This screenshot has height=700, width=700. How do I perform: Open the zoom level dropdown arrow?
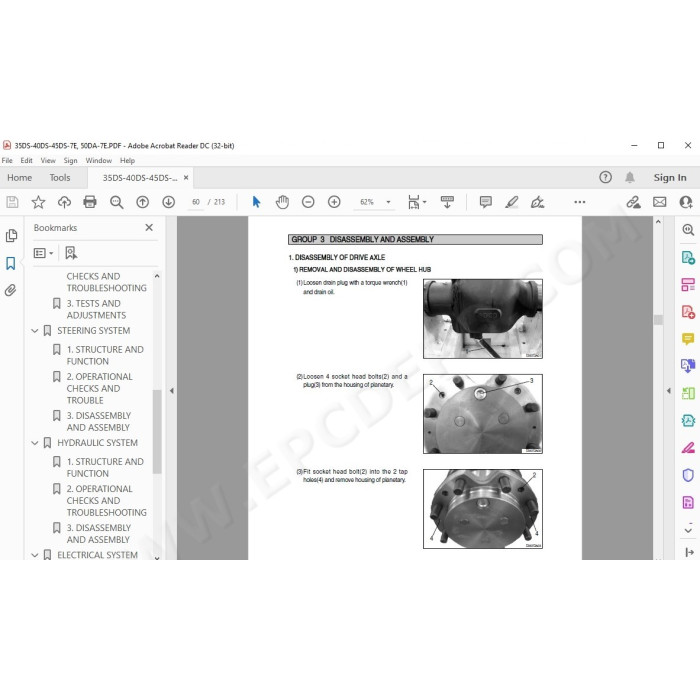pyautogui.click(x=388, y=202)
